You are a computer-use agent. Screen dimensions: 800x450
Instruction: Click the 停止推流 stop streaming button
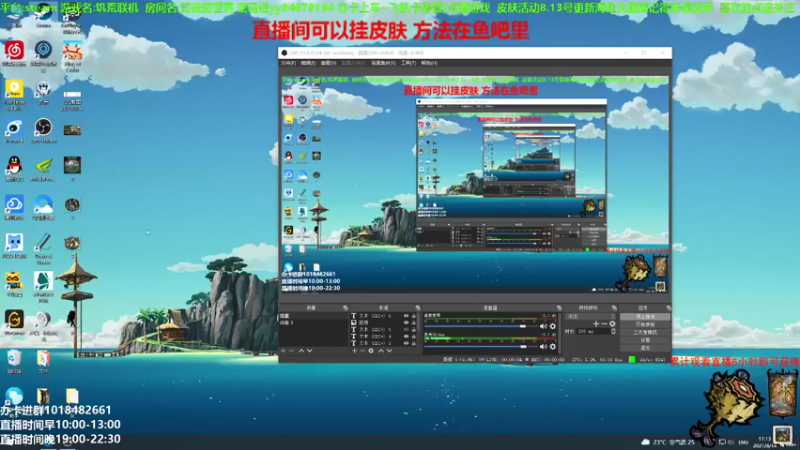[645, 316]
